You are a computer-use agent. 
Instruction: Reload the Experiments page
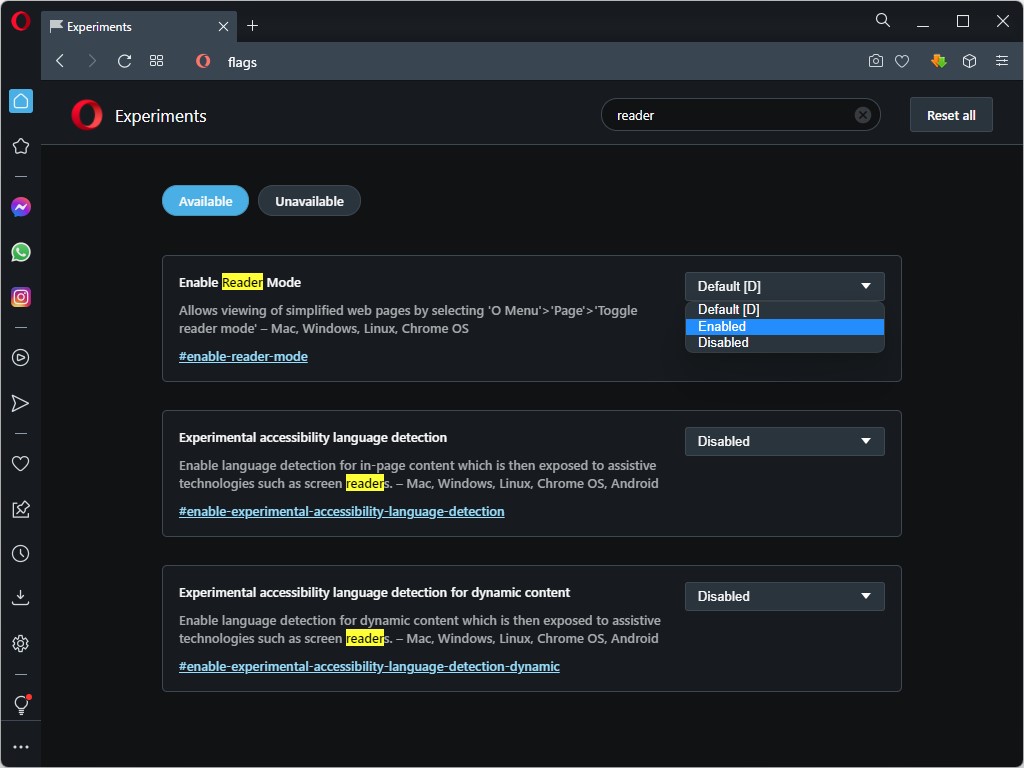click(x=124, y=61)
